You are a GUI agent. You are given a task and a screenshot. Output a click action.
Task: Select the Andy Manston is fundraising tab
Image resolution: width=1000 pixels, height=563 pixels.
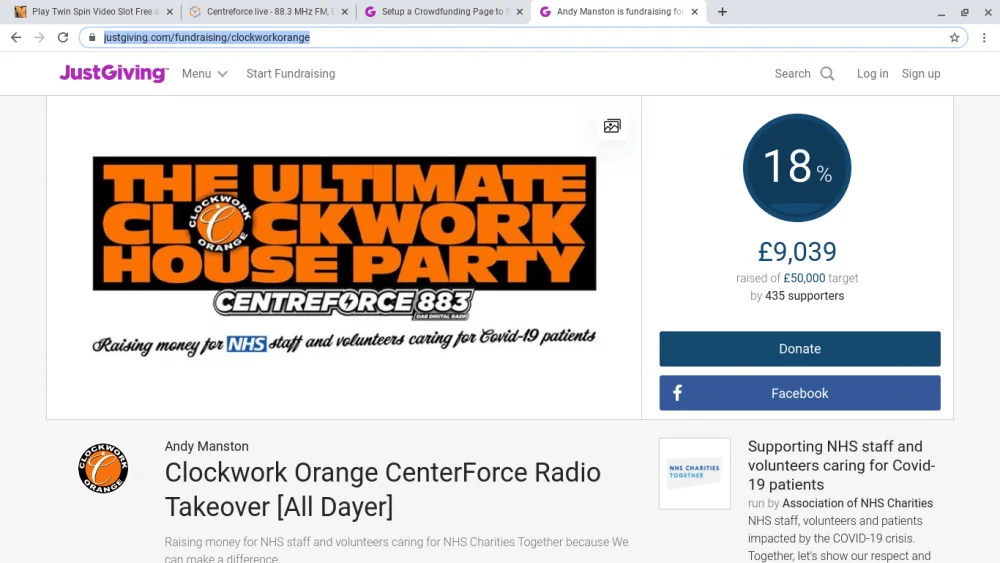(617, 11)
